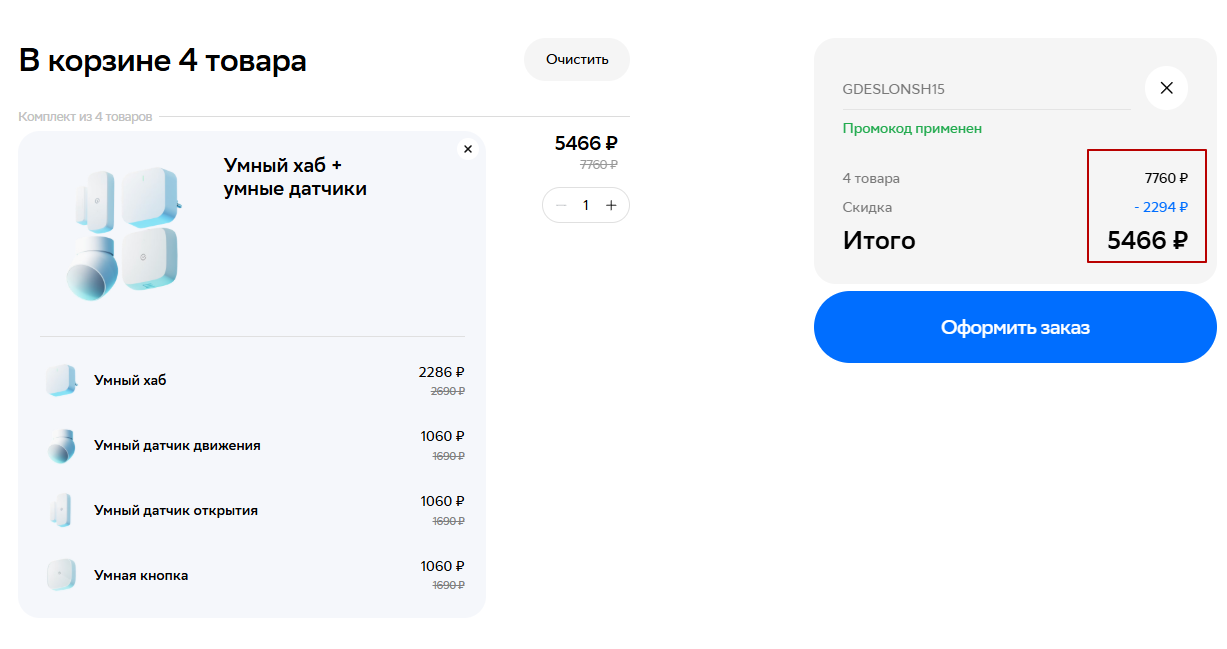
Task: Focus the promo code input field
Action: point(985,89)
